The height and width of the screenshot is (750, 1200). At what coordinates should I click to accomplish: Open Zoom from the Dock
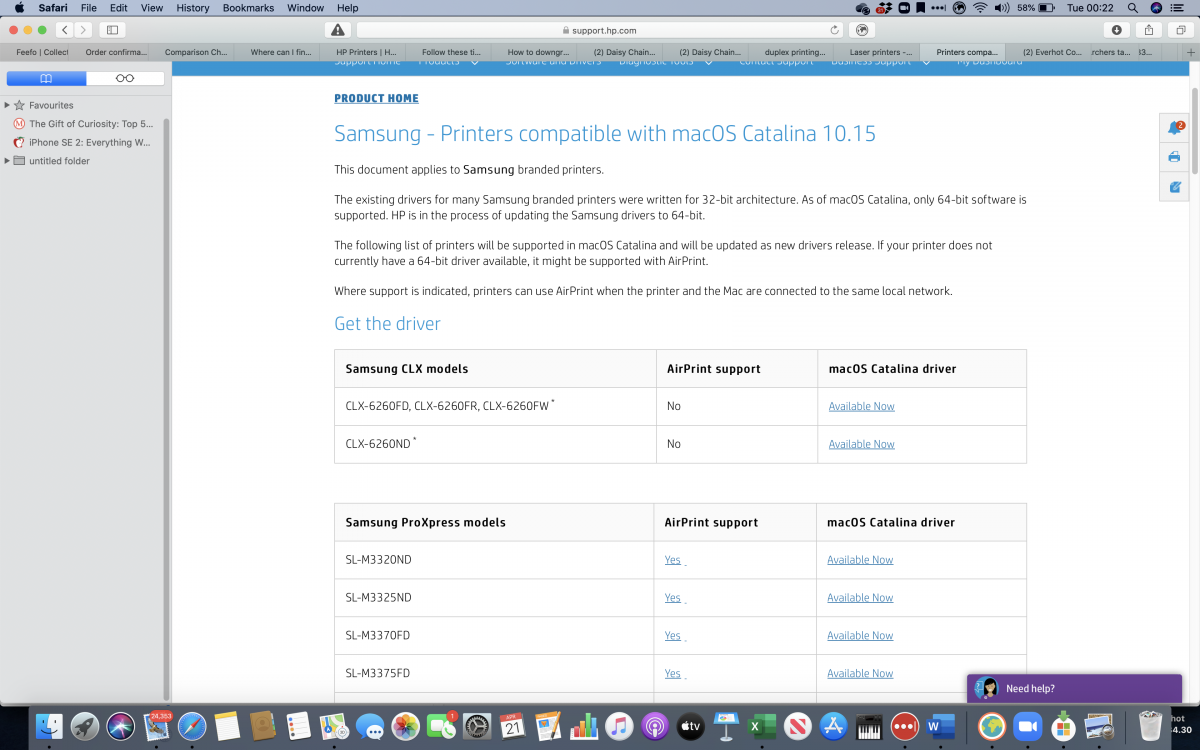point(1027,726)
